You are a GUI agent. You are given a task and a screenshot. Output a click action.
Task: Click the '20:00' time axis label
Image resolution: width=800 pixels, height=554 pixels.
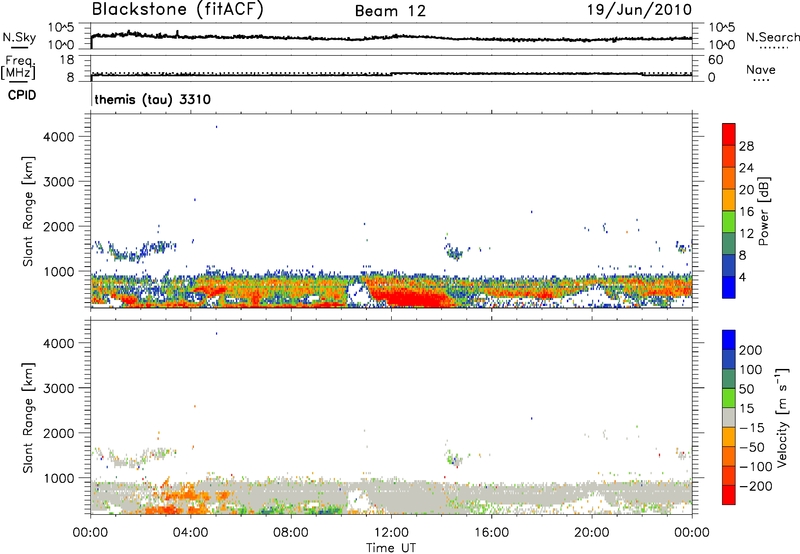592,533
